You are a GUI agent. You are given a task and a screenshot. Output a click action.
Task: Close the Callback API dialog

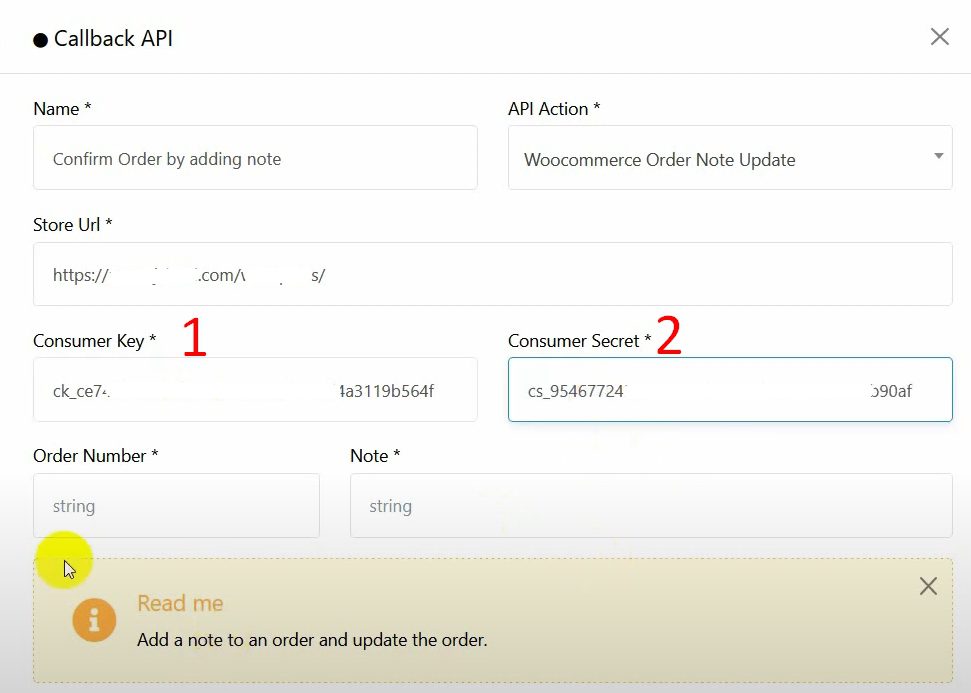[x=939, y=37]
